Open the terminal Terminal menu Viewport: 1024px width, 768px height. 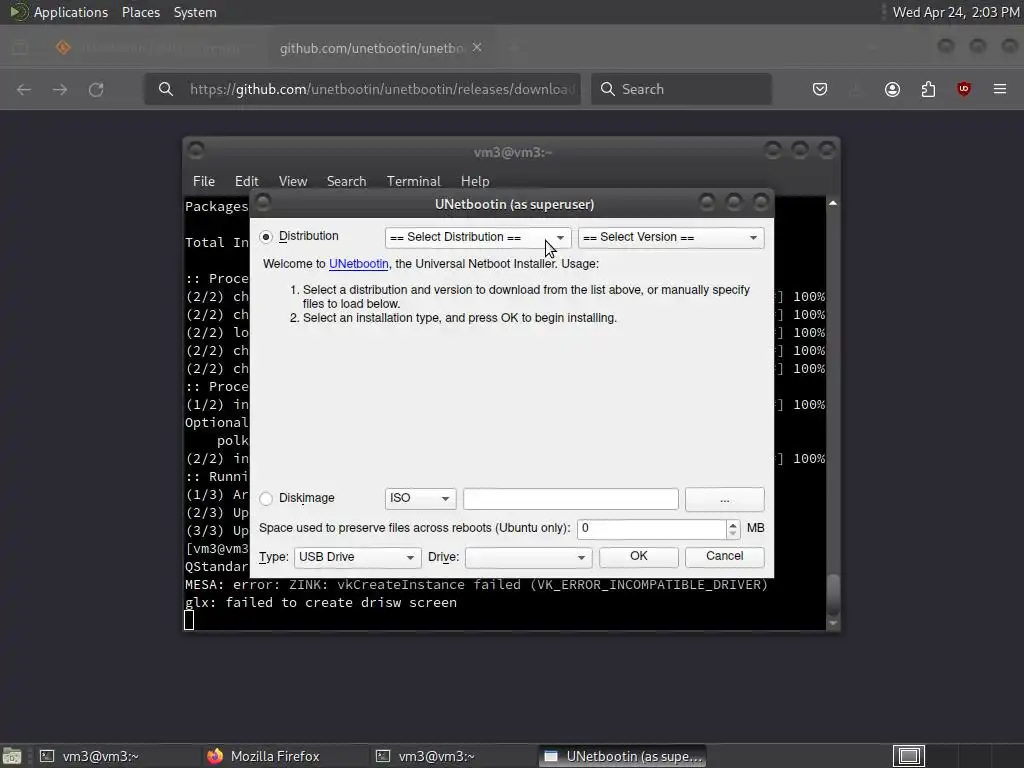tap(413, 182)
